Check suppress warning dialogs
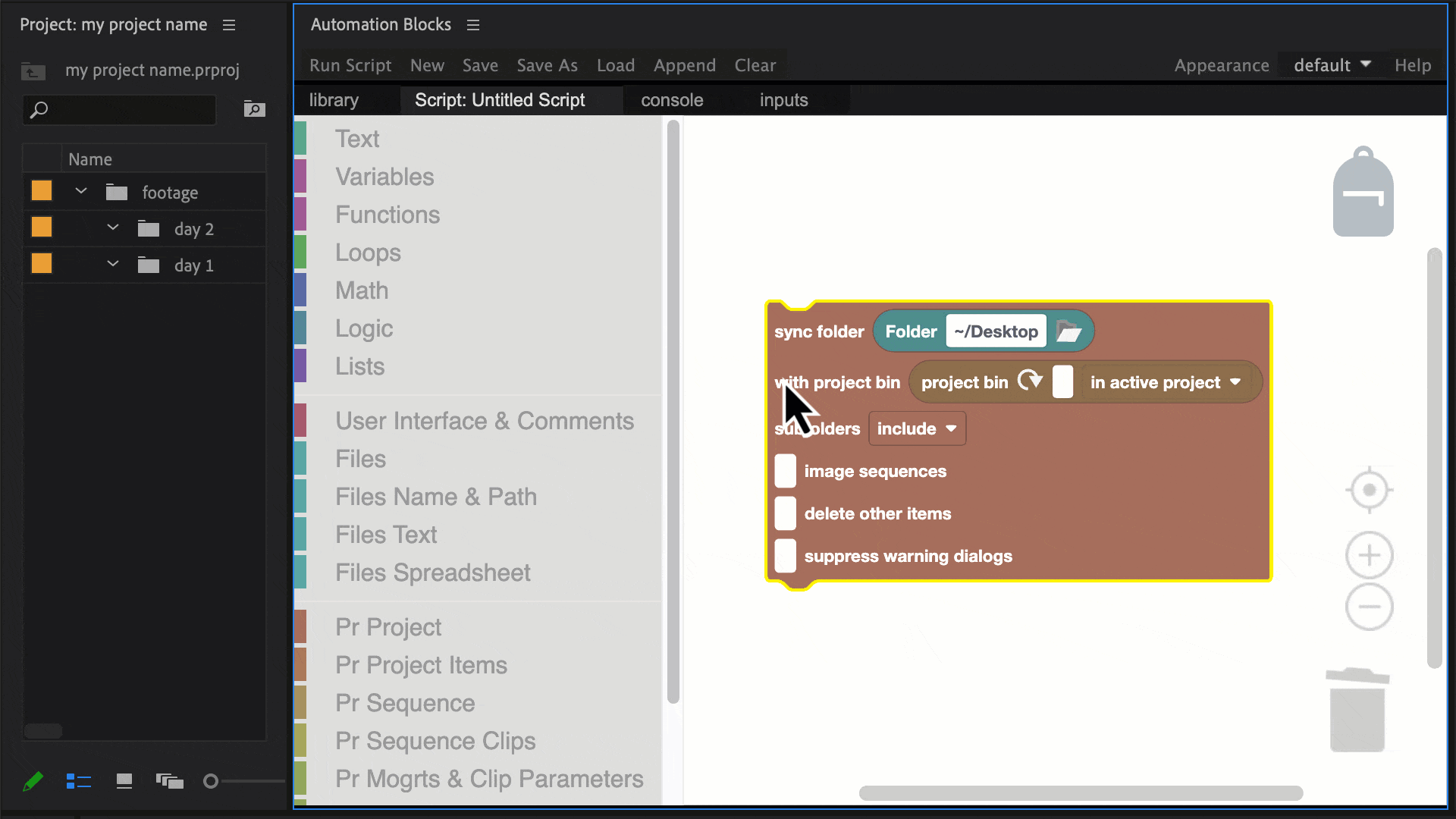1456x819 pixels. [785, 556]
